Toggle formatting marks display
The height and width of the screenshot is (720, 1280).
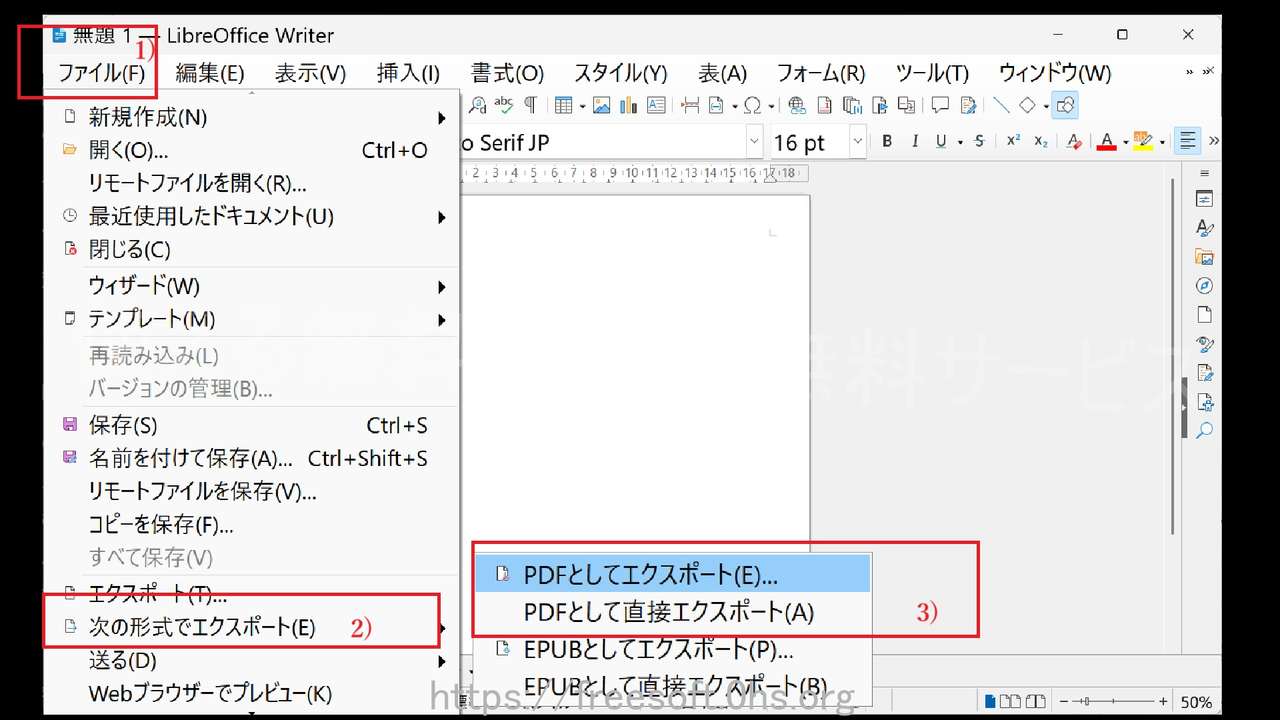530,105
